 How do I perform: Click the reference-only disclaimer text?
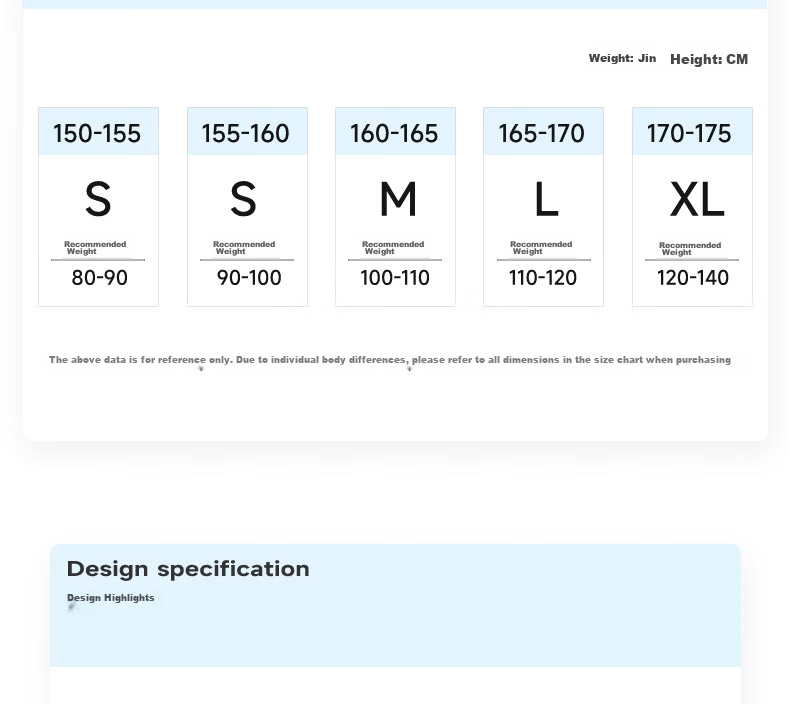tap(389, 360)
